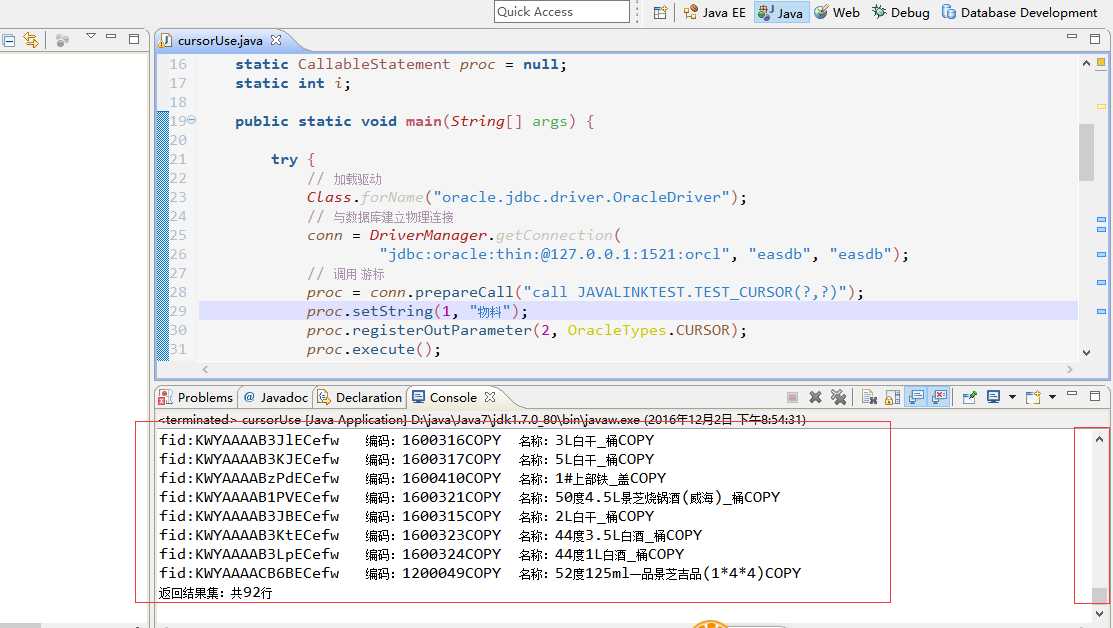The width and height of the screenshot is (1113, 628).
Task: Open the Web perspective
Action: (837, 12)
